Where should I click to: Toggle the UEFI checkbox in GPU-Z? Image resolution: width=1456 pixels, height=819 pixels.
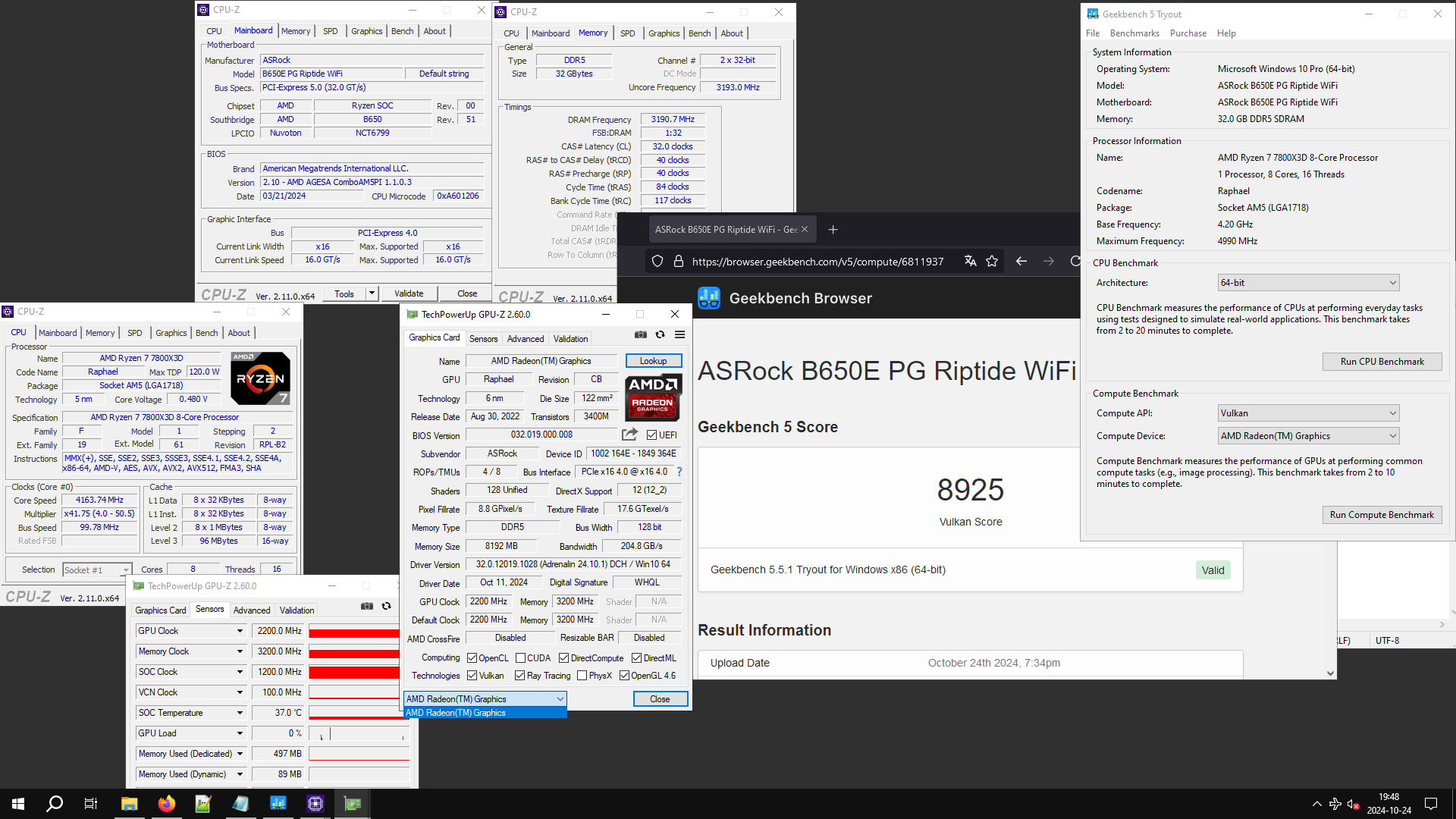pos(651,435)
